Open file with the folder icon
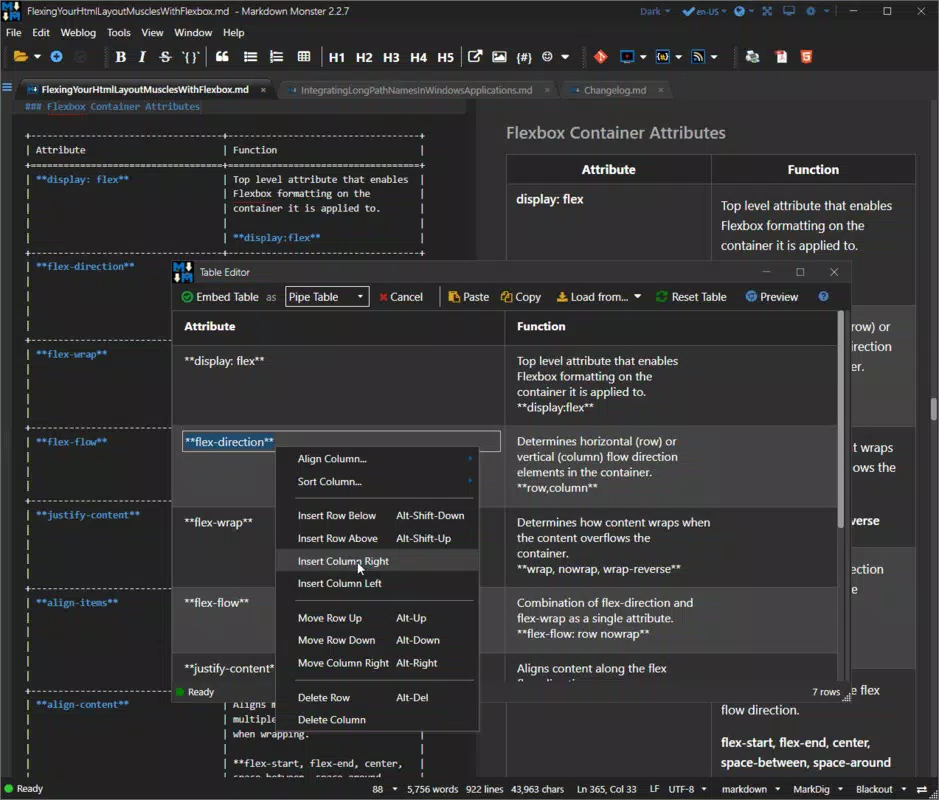 [x=20, y=57]
